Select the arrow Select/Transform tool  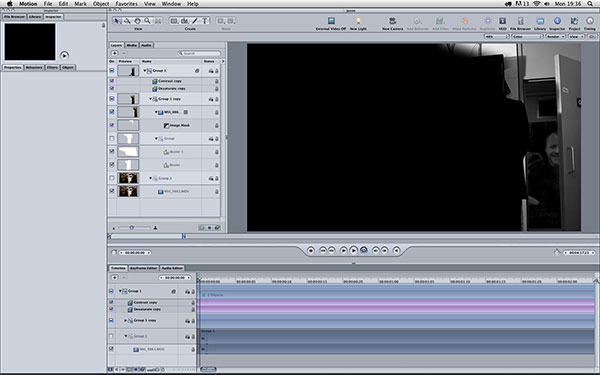[116, 21]
